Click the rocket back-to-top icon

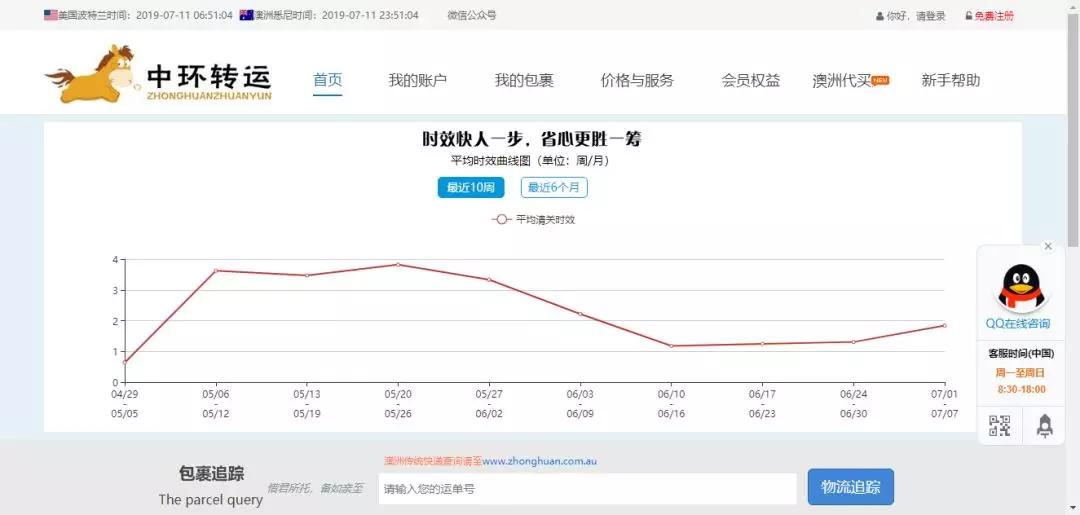click(x=1045, y=426)
